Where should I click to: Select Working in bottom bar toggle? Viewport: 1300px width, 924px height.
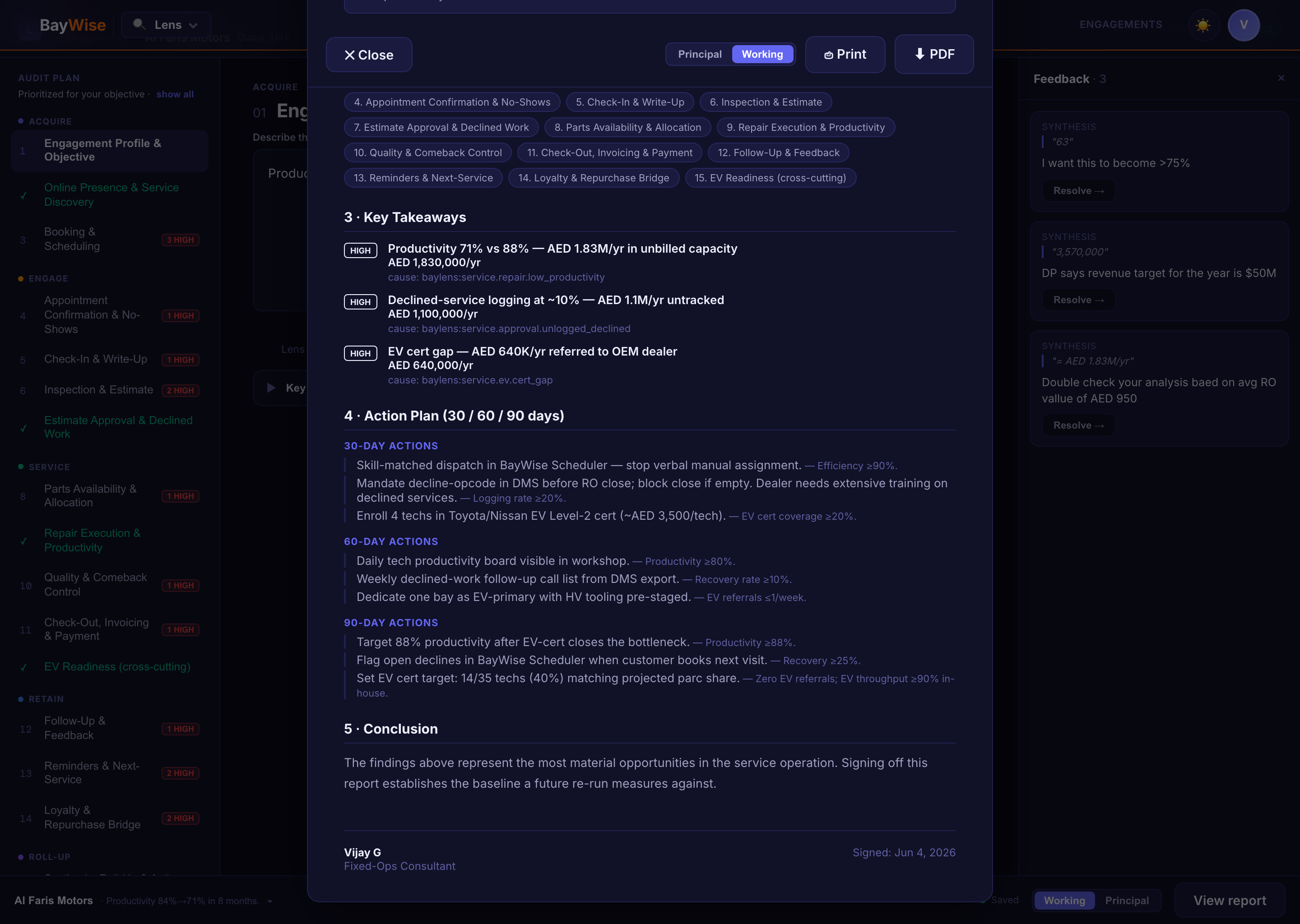[x=1064, y=901]
